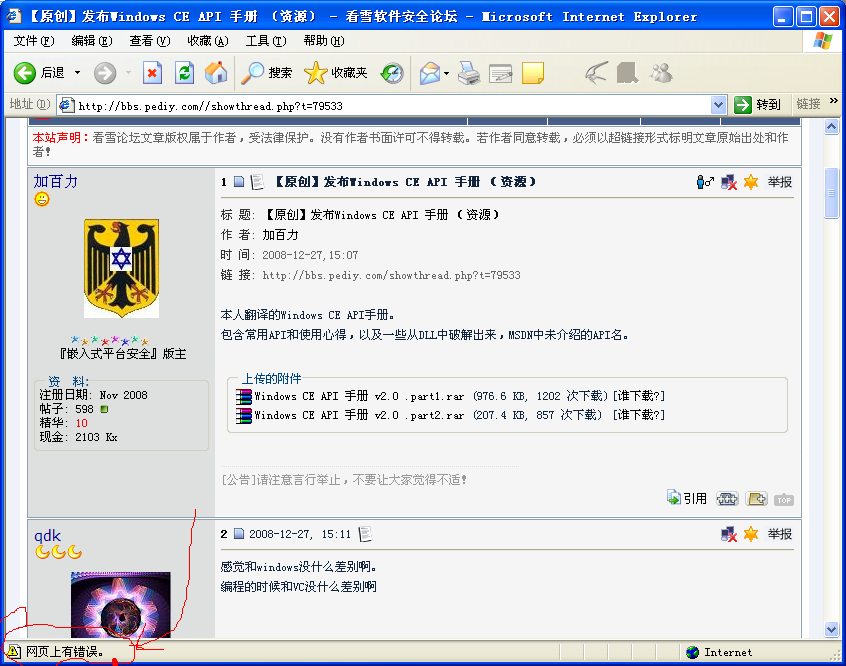Viewport: 846px width, 666px height.
Task: Click the Forward navigation arrow
Action: click(105, 73)
